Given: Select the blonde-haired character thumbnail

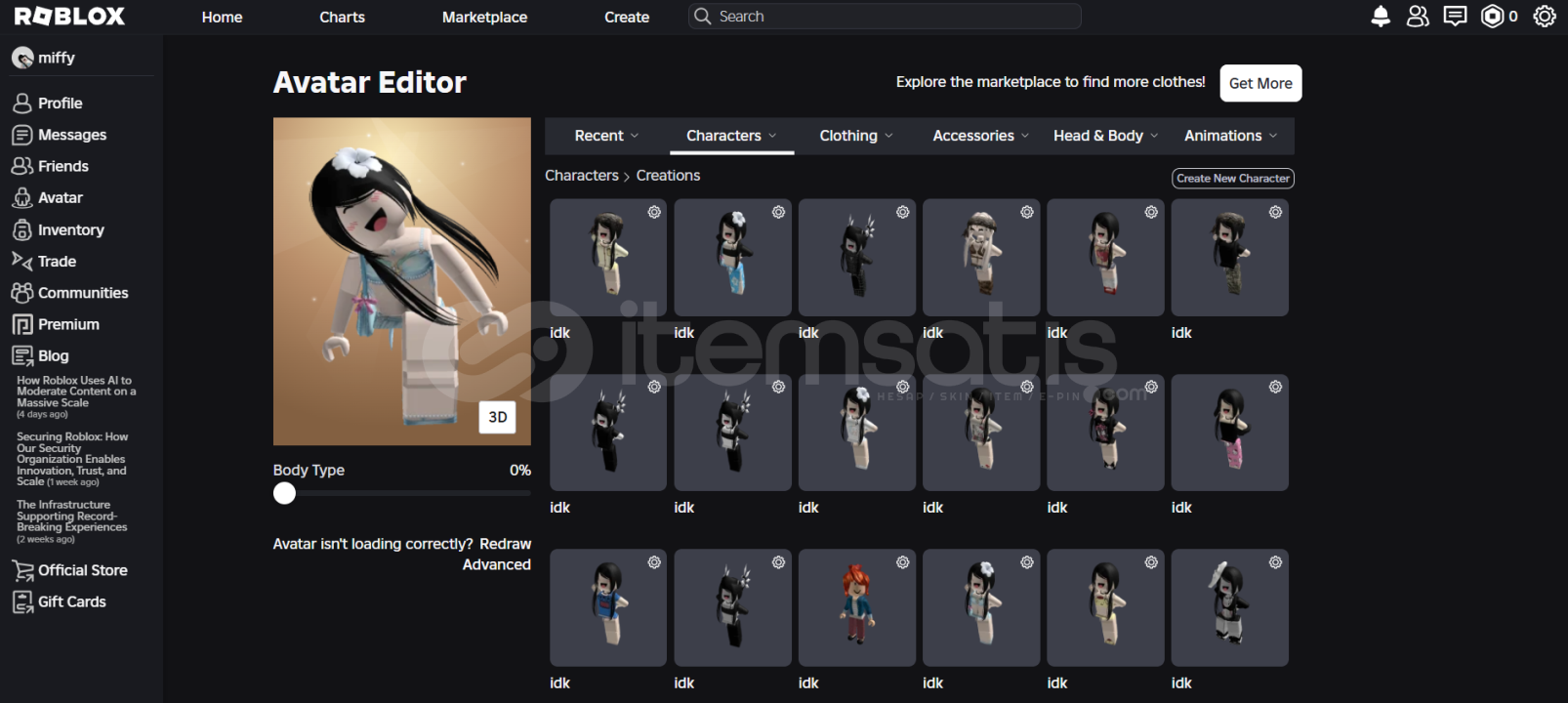Looking at the screenshot, I should pos(981,257).
